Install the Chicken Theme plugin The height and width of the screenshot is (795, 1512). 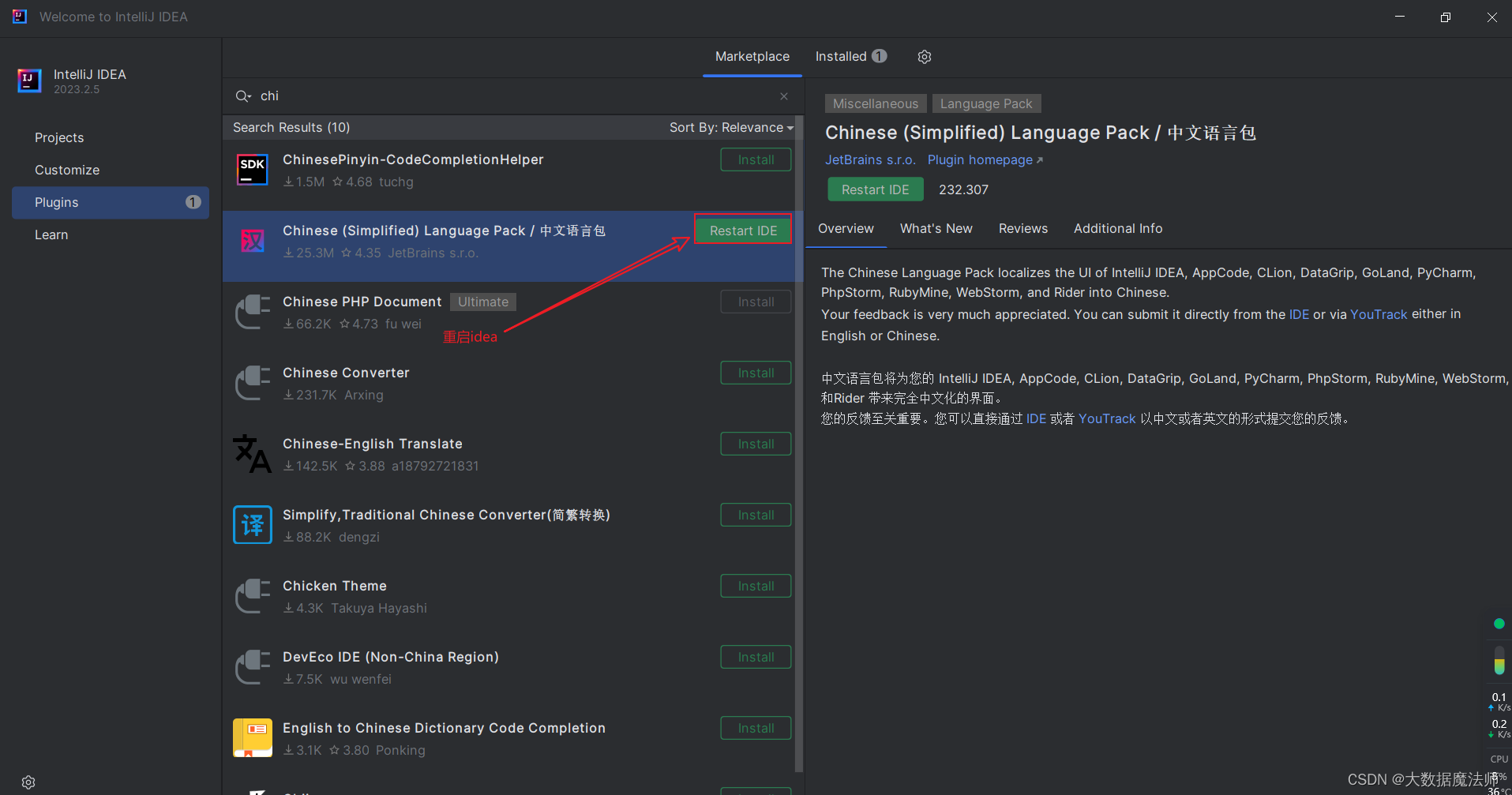point(756,586)
